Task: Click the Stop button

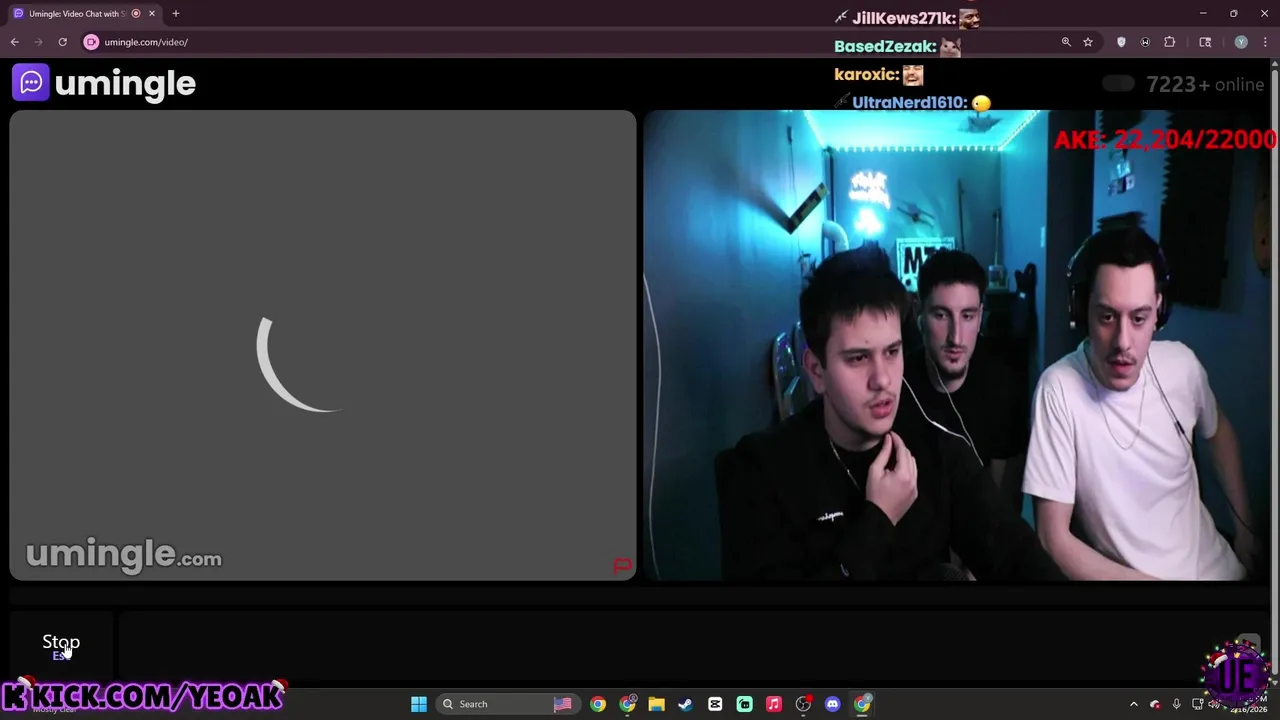Action: [61, 646]
